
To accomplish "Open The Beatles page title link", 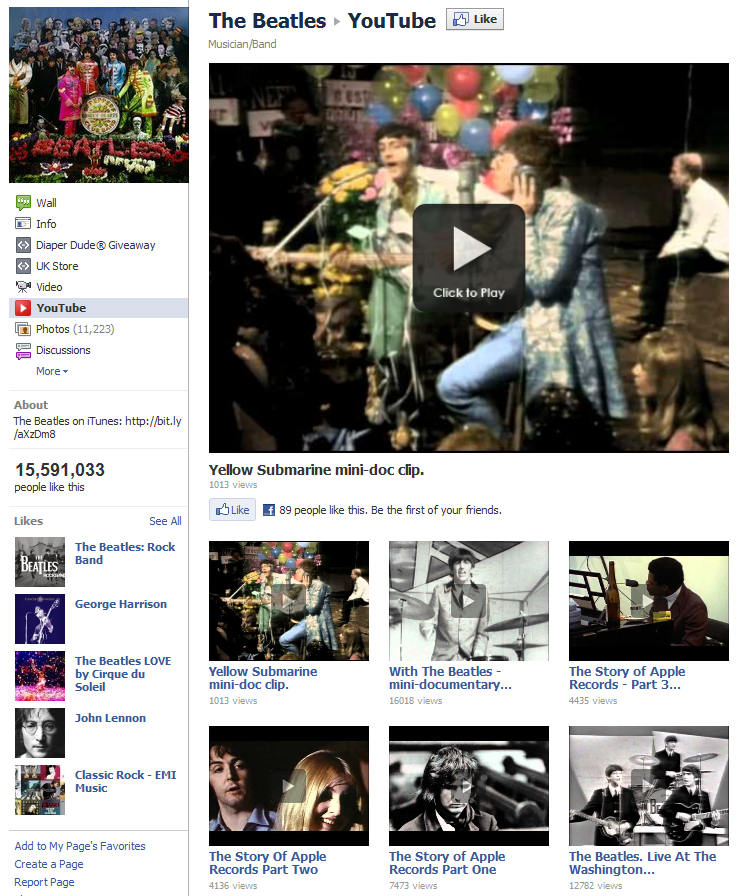I will (x=267, y=21).
